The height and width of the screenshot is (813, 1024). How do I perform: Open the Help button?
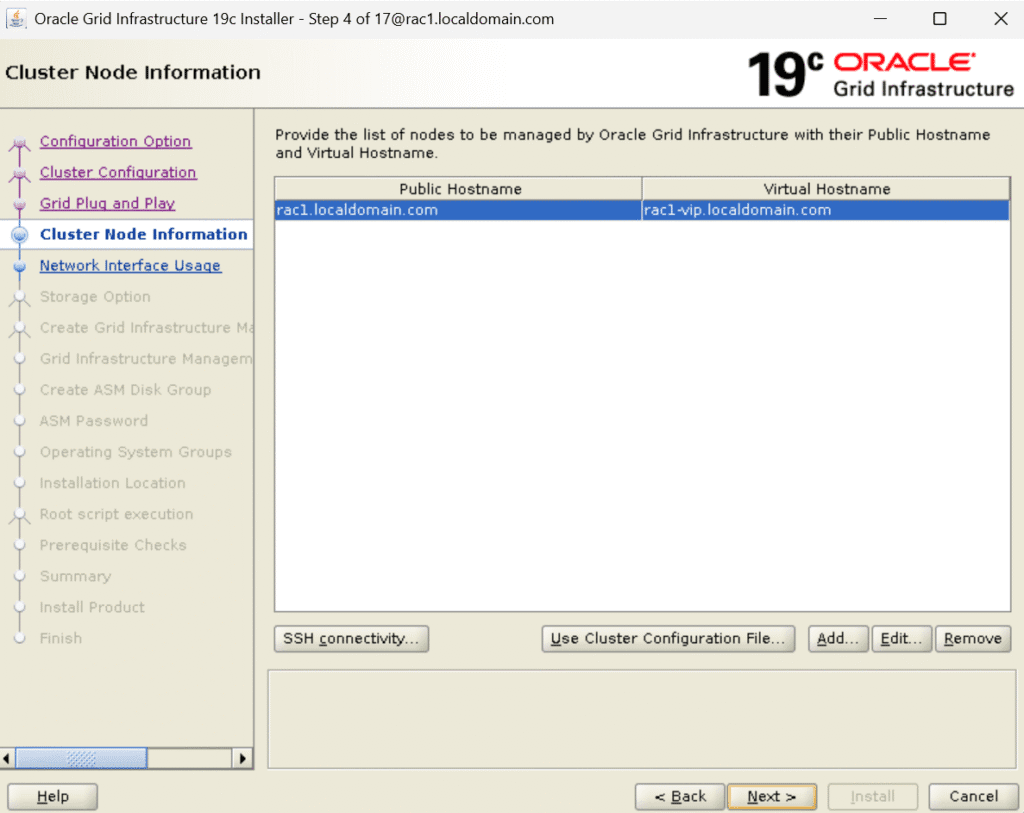pyautogui.click(x=52, y=797)
